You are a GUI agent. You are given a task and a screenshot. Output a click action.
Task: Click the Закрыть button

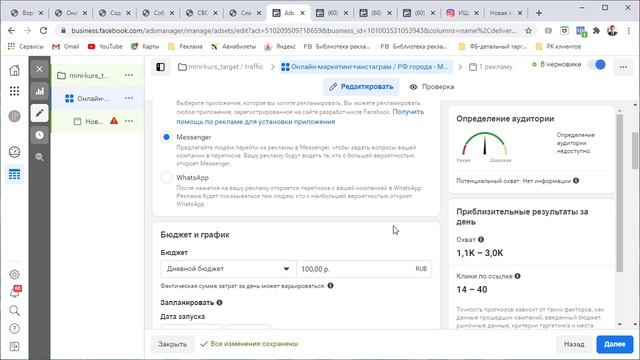[x=172, y=344]
